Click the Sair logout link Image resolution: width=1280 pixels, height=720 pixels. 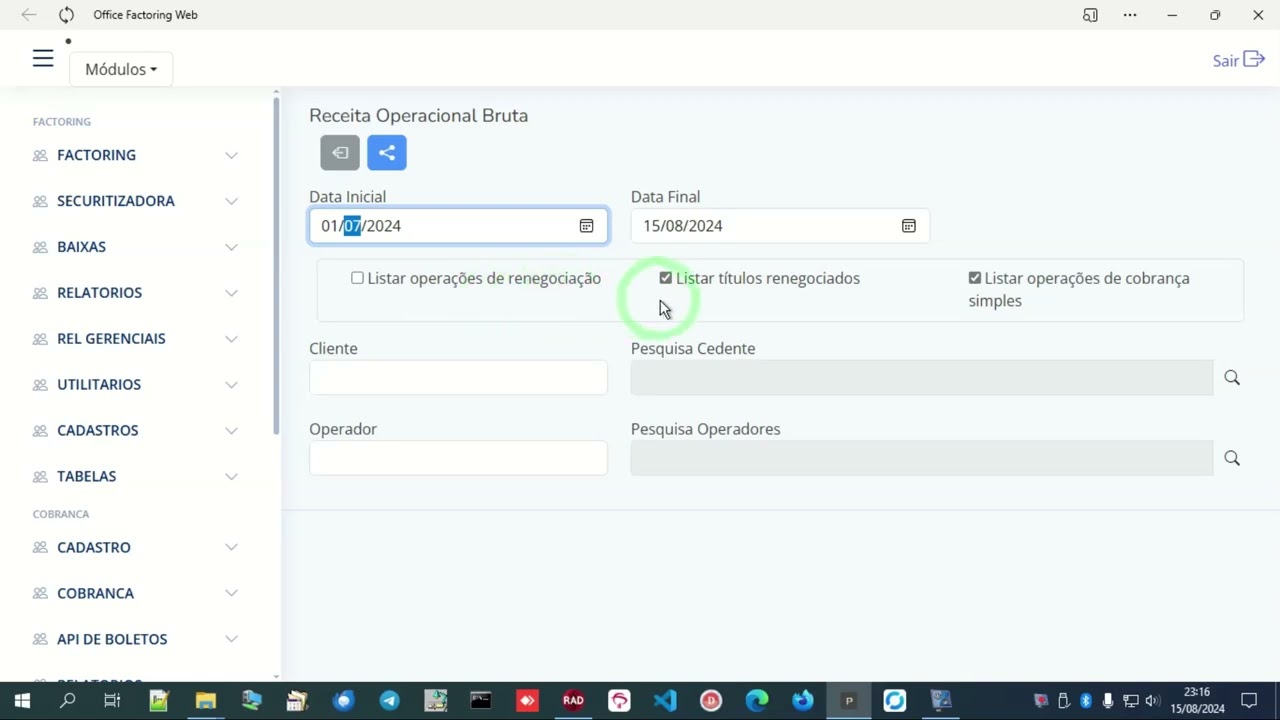click(x=1239, y=61)
